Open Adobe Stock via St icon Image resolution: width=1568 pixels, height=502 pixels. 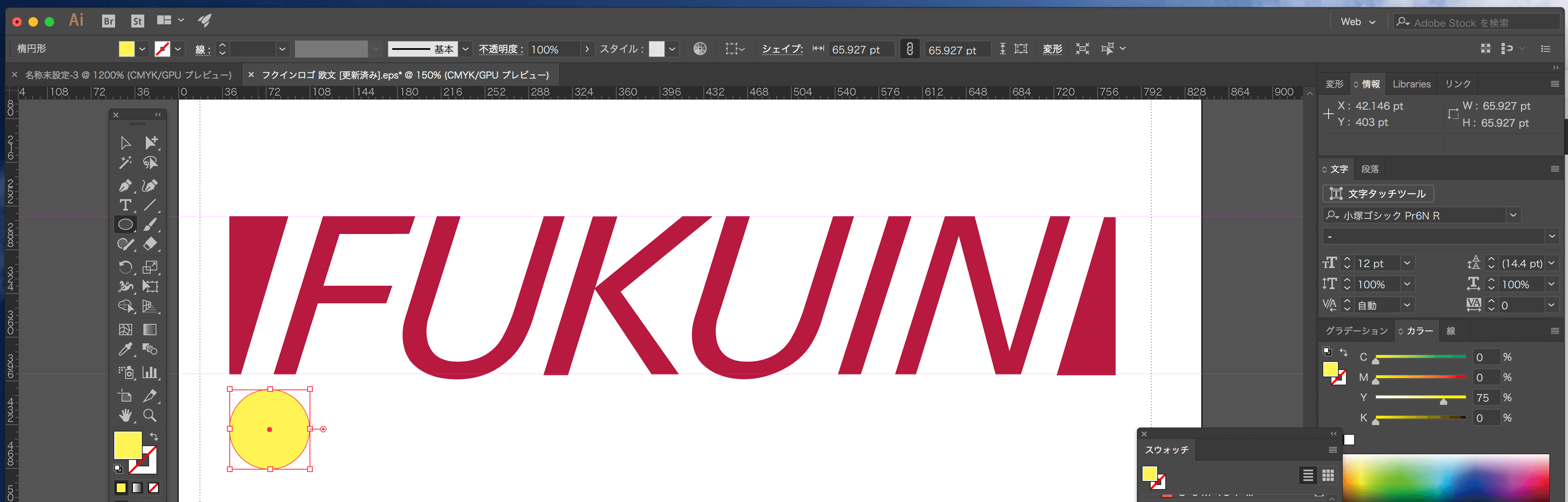138,21
